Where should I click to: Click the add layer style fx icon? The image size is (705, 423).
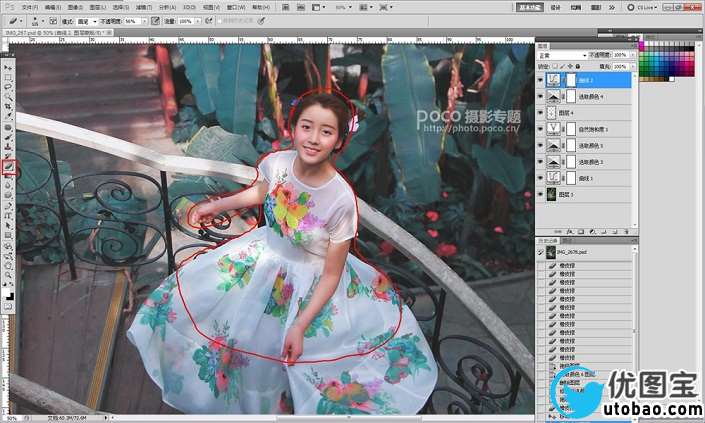pyautogui.click(x=570, y=232)
